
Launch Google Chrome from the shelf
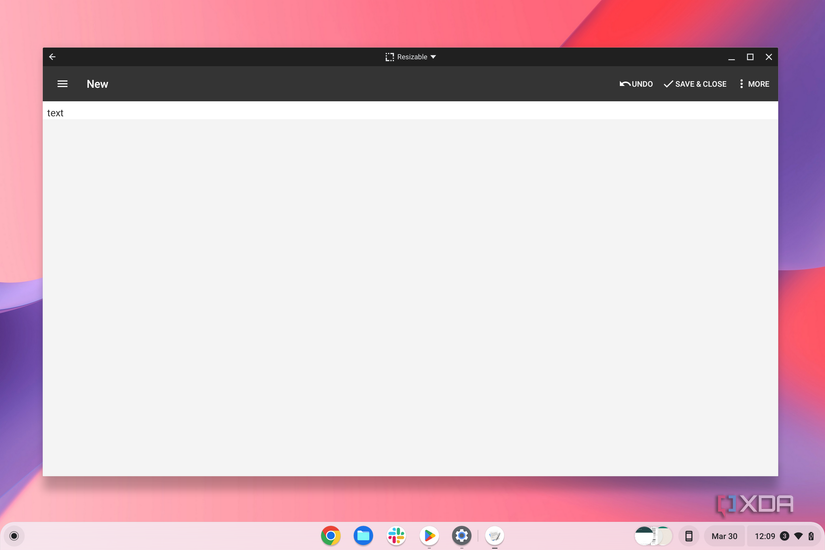pyautogui.click(x=330, y=536)
